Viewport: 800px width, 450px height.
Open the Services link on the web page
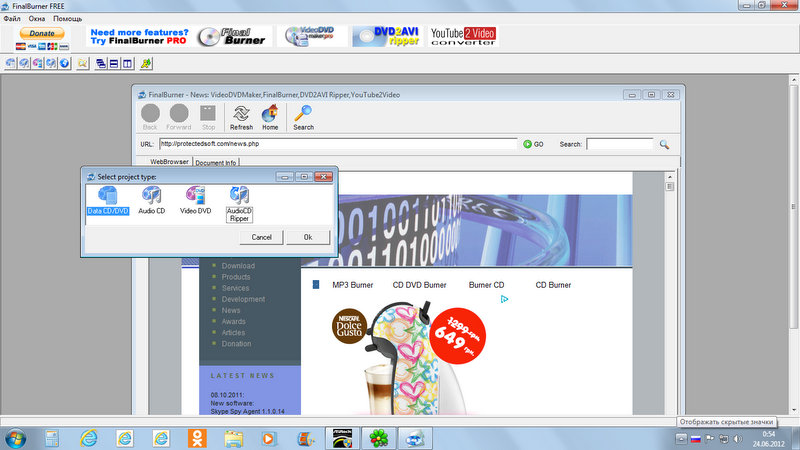click(x=235, y=288)
